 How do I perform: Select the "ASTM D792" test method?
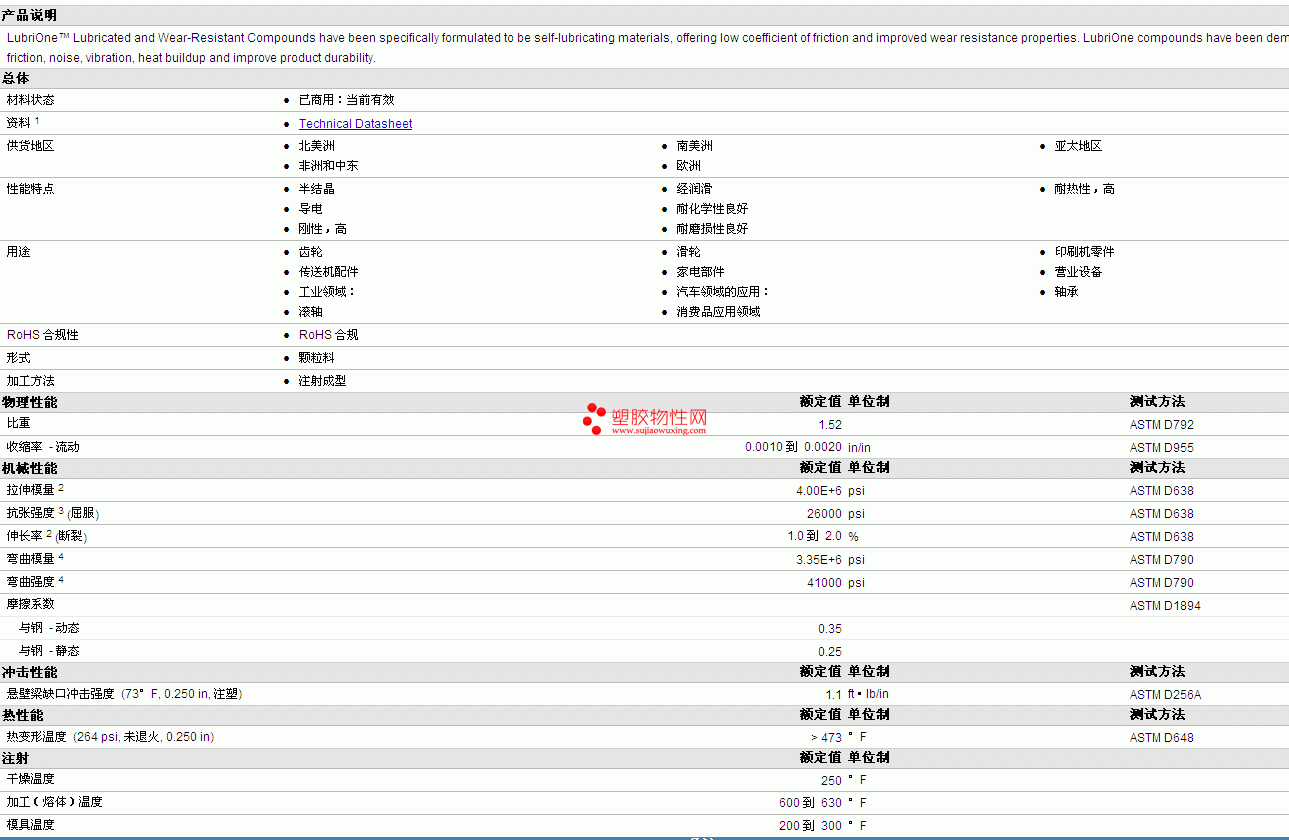click(1162, 425)
